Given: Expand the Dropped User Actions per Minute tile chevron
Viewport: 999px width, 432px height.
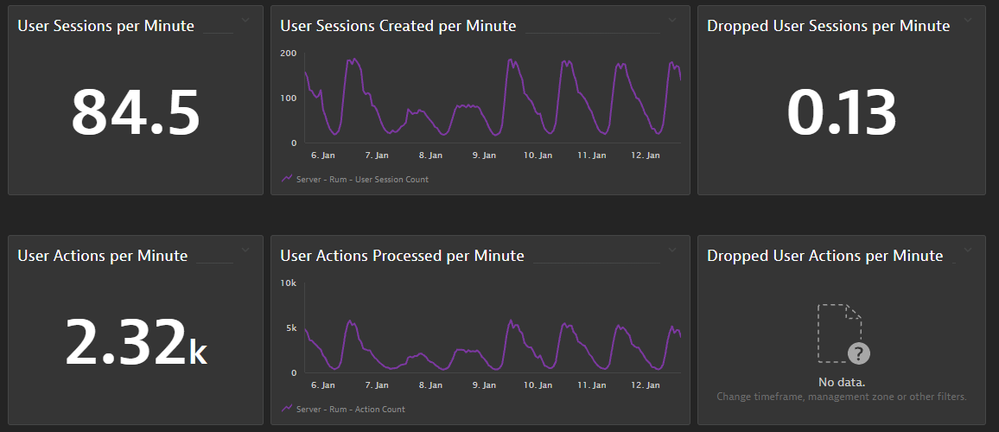Looking at the screenshot, I should coord(967,250).
